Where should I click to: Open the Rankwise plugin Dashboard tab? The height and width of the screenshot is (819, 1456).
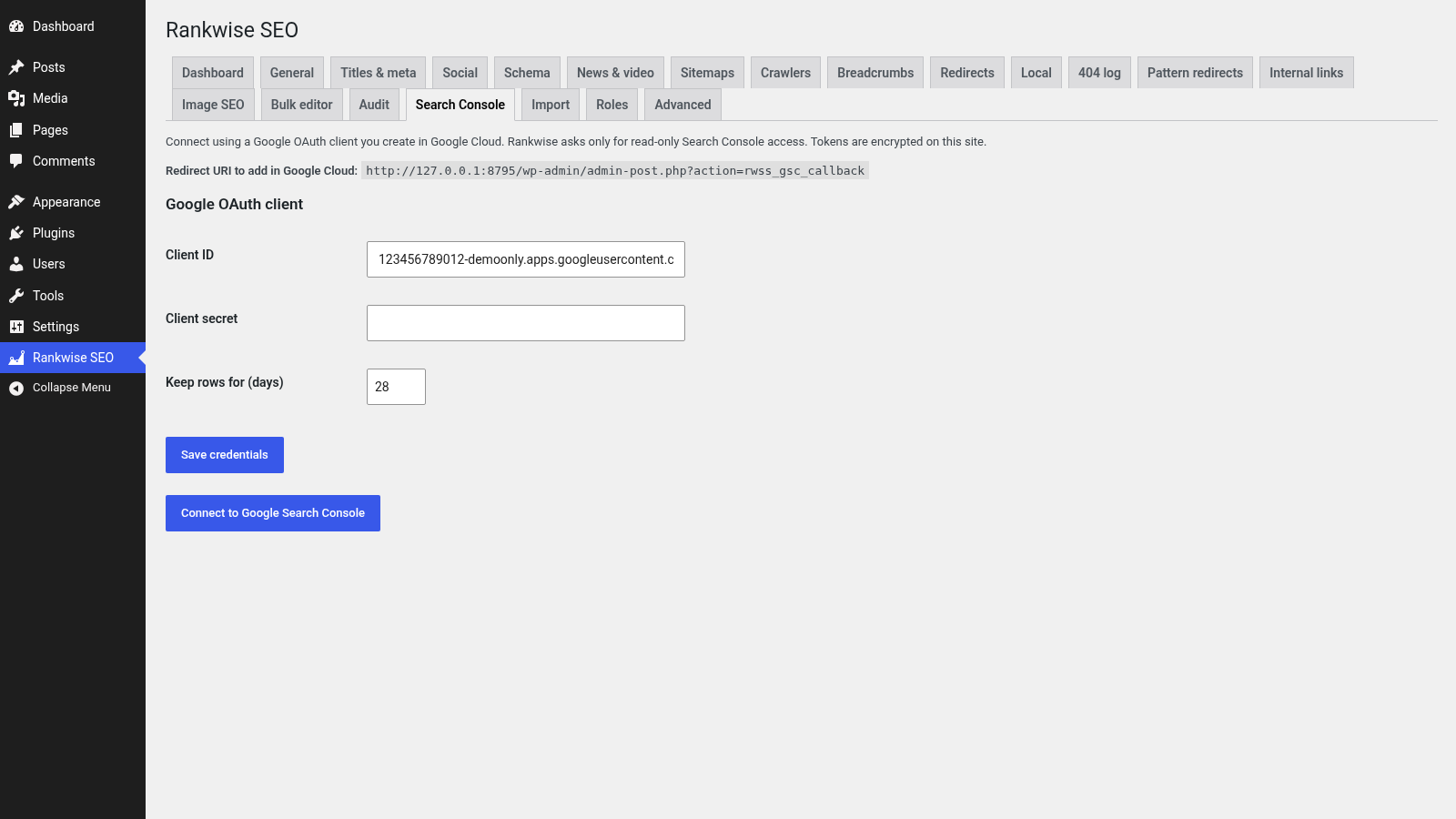tap(213, 73)
